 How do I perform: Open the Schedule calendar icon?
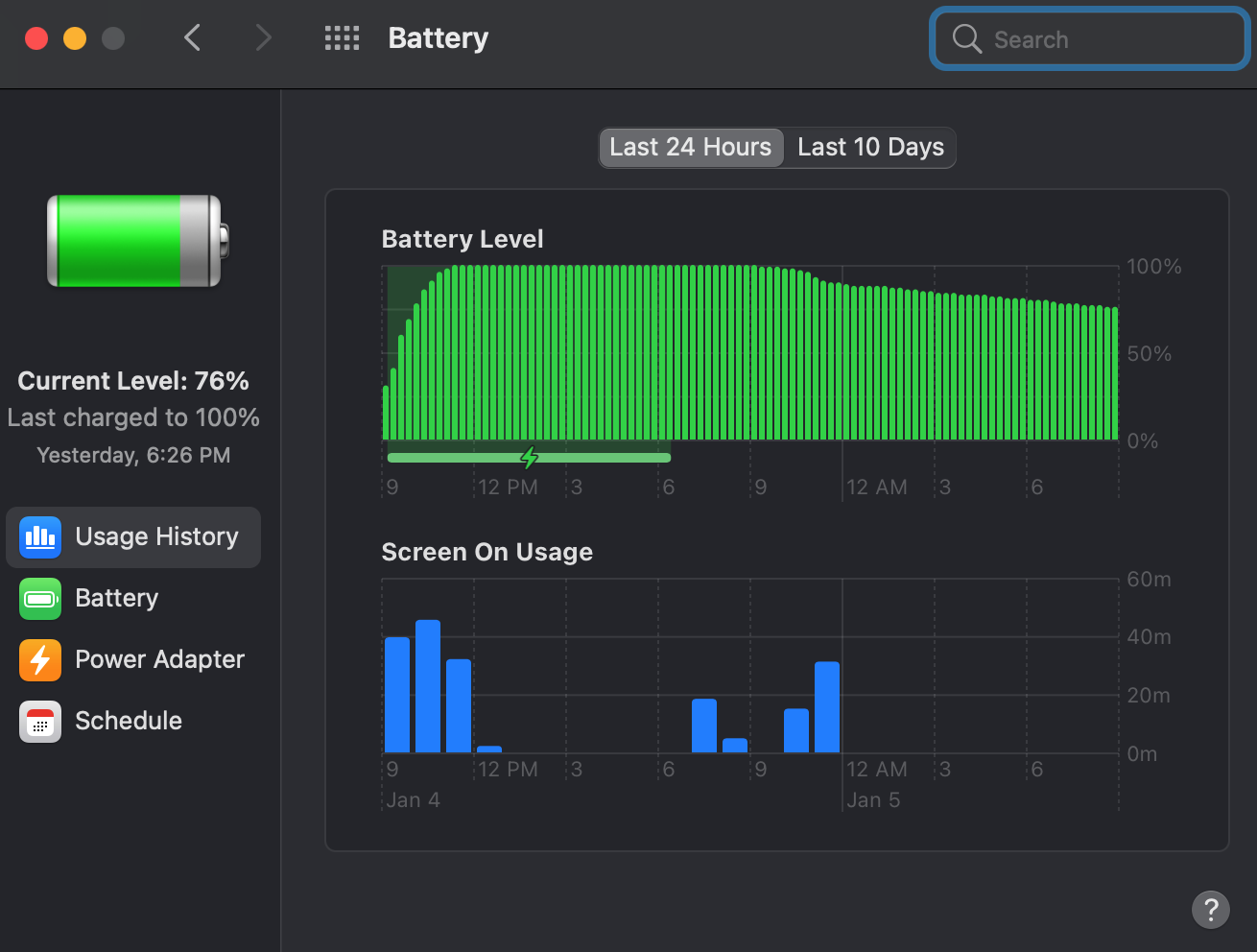click(40, 721)
